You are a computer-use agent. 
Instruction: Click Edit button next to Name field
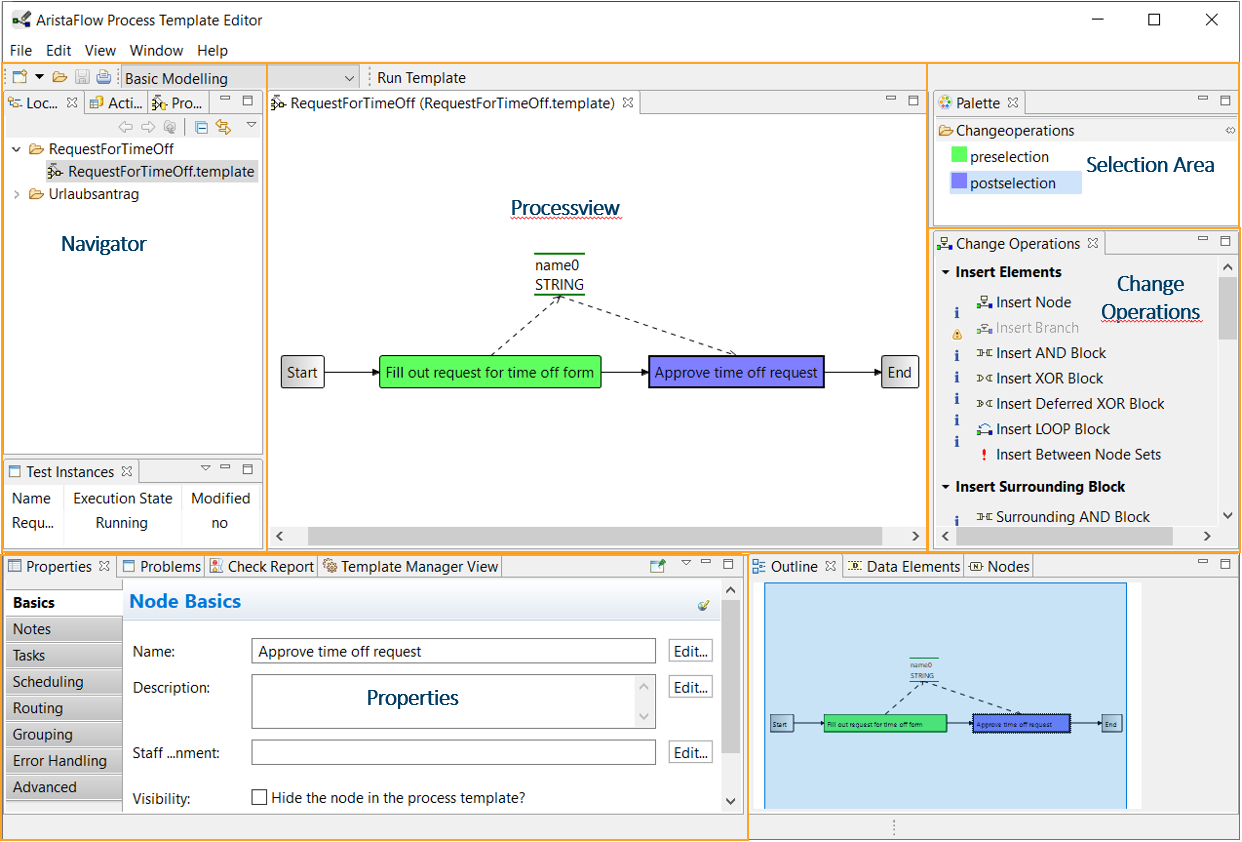pyautogui.click(x=690, y=651)
